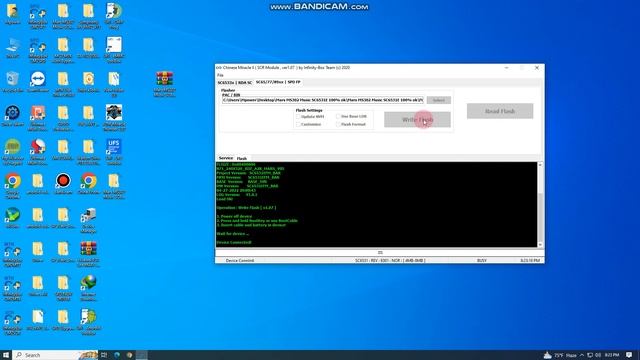Screen dimensions: 640x360
Task: Open the Bandicam desktop icon
Action: point(63,183)
